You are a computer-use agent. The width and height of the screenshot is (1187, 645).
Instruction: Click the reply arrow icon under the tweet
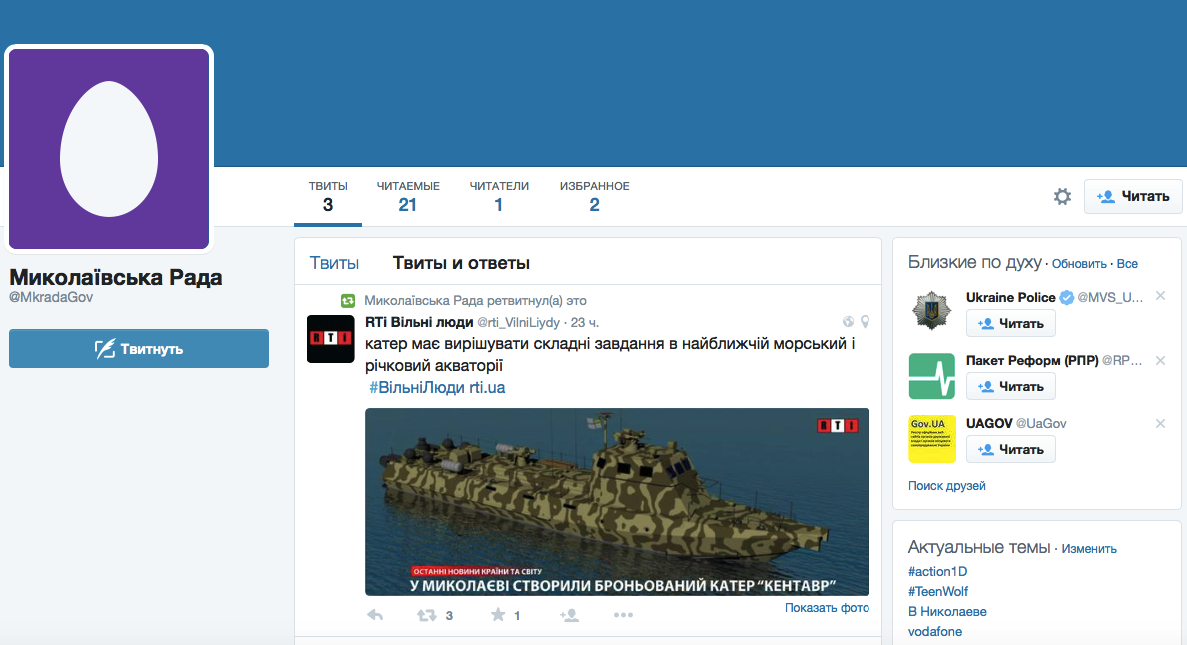tap(376, 616)
